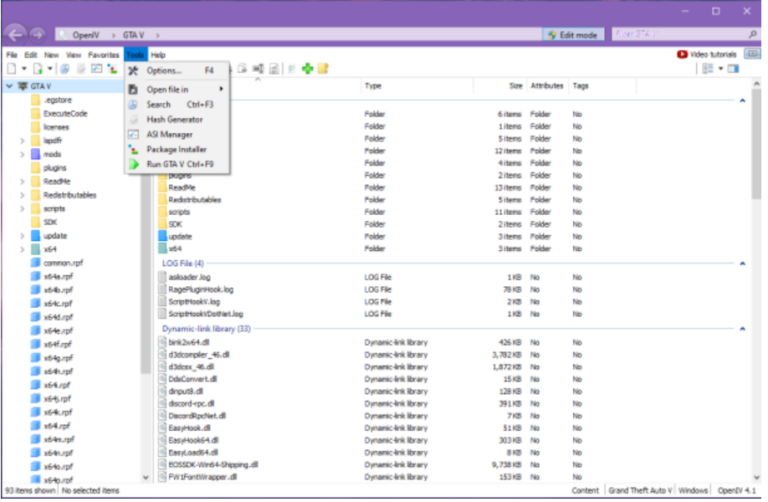Image resolution: width=768 pixels, height=502 pixels.
Task: Click the GTA V root icon in tree
Action: pos(23,86)
